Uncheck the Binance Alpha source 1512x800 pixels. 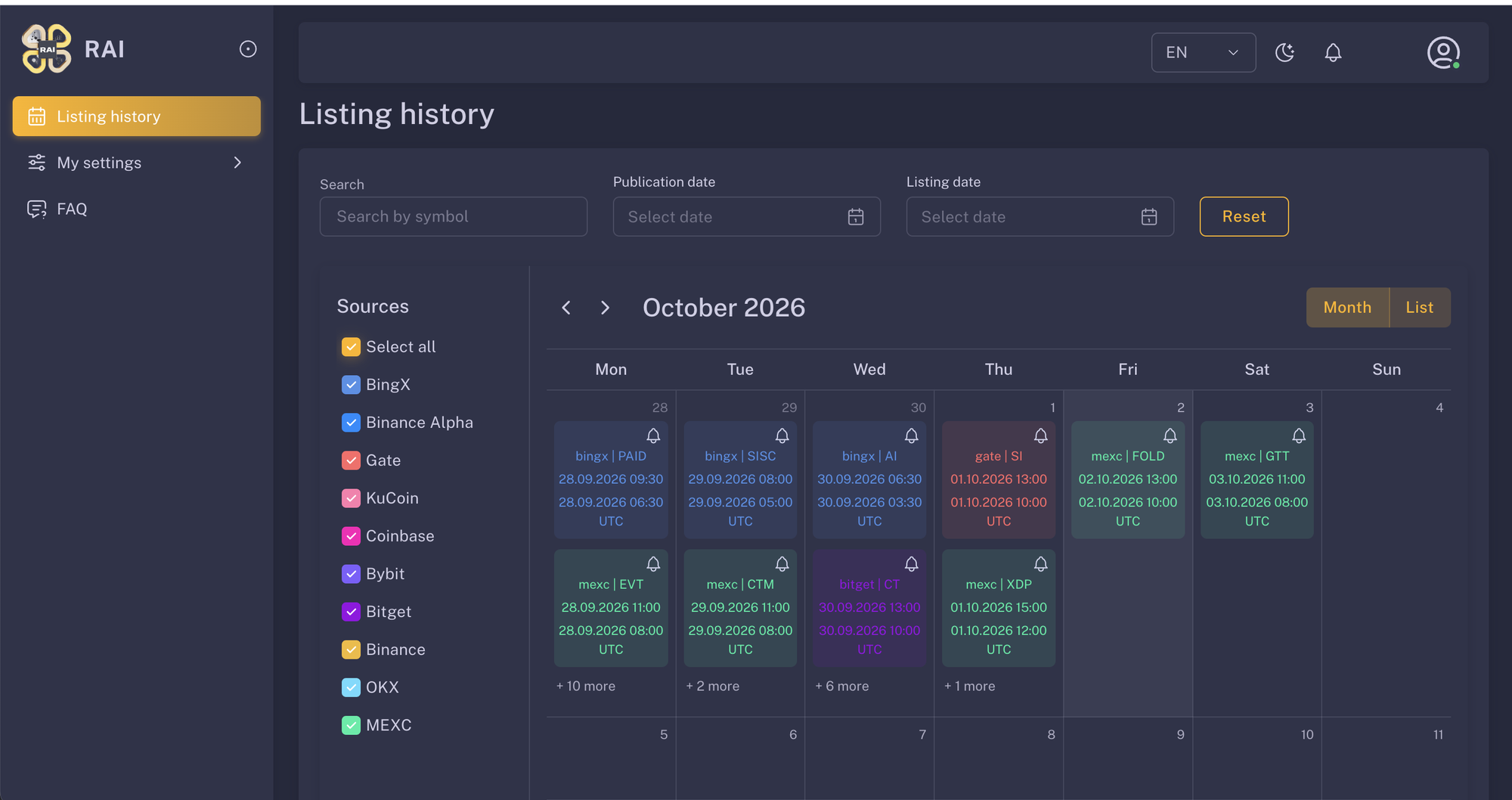(x=351, y=423)
